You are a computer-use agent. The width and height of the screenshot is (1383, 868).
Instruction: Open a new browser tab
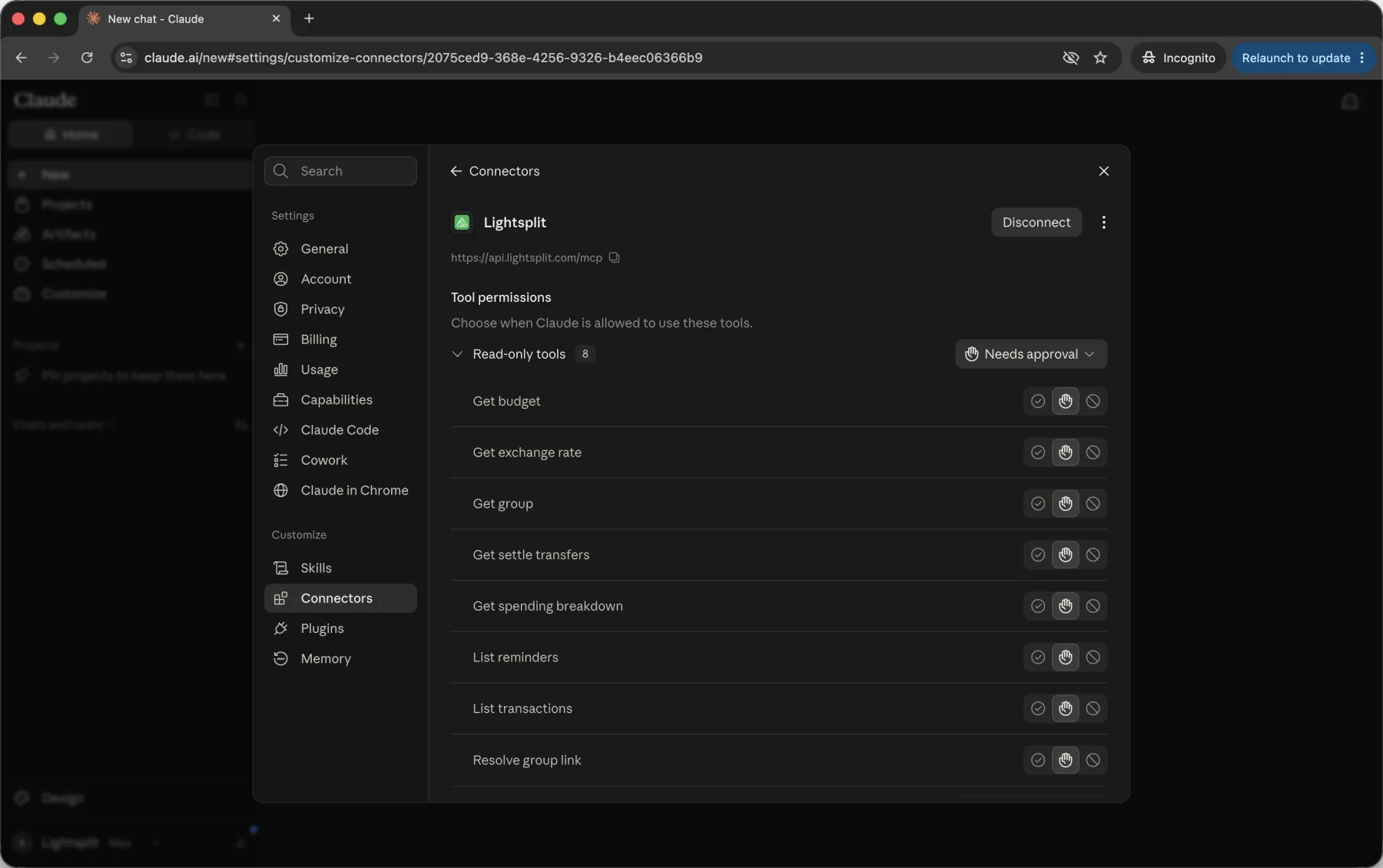click(309, 18)
